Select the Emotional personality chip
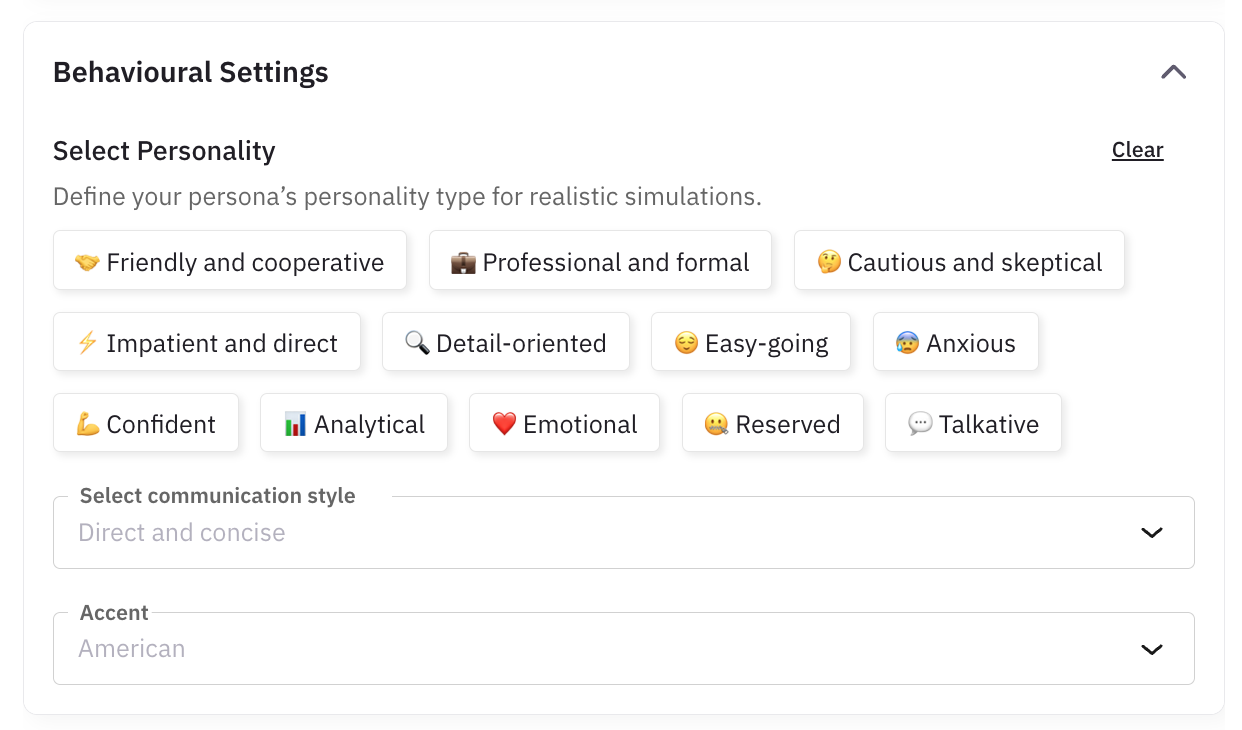The height and width of the screenshot is (730, 1242). (564, 423)
